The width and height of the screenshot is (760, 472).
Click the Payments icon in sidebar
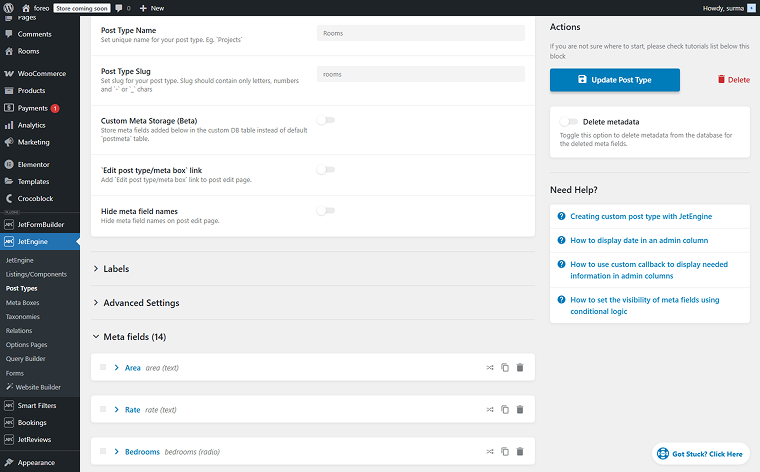pyautogui.click(x=9, y=108)
